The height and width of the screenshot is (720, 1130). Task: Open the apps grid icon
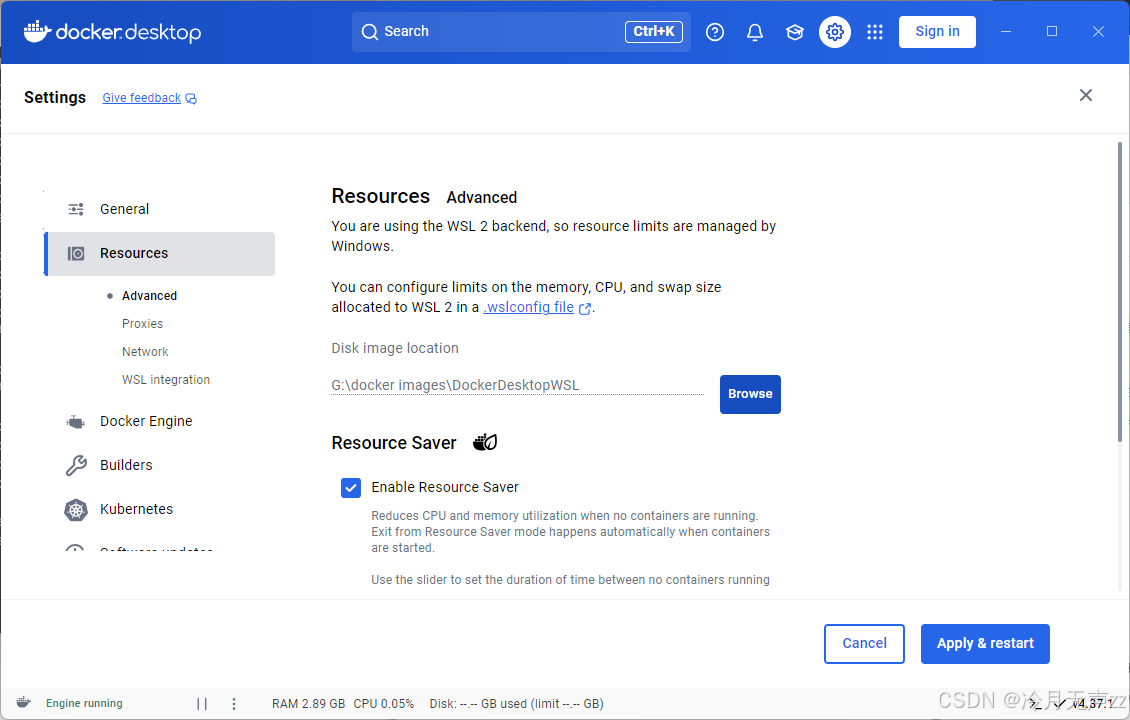click(x=875, y=32)
